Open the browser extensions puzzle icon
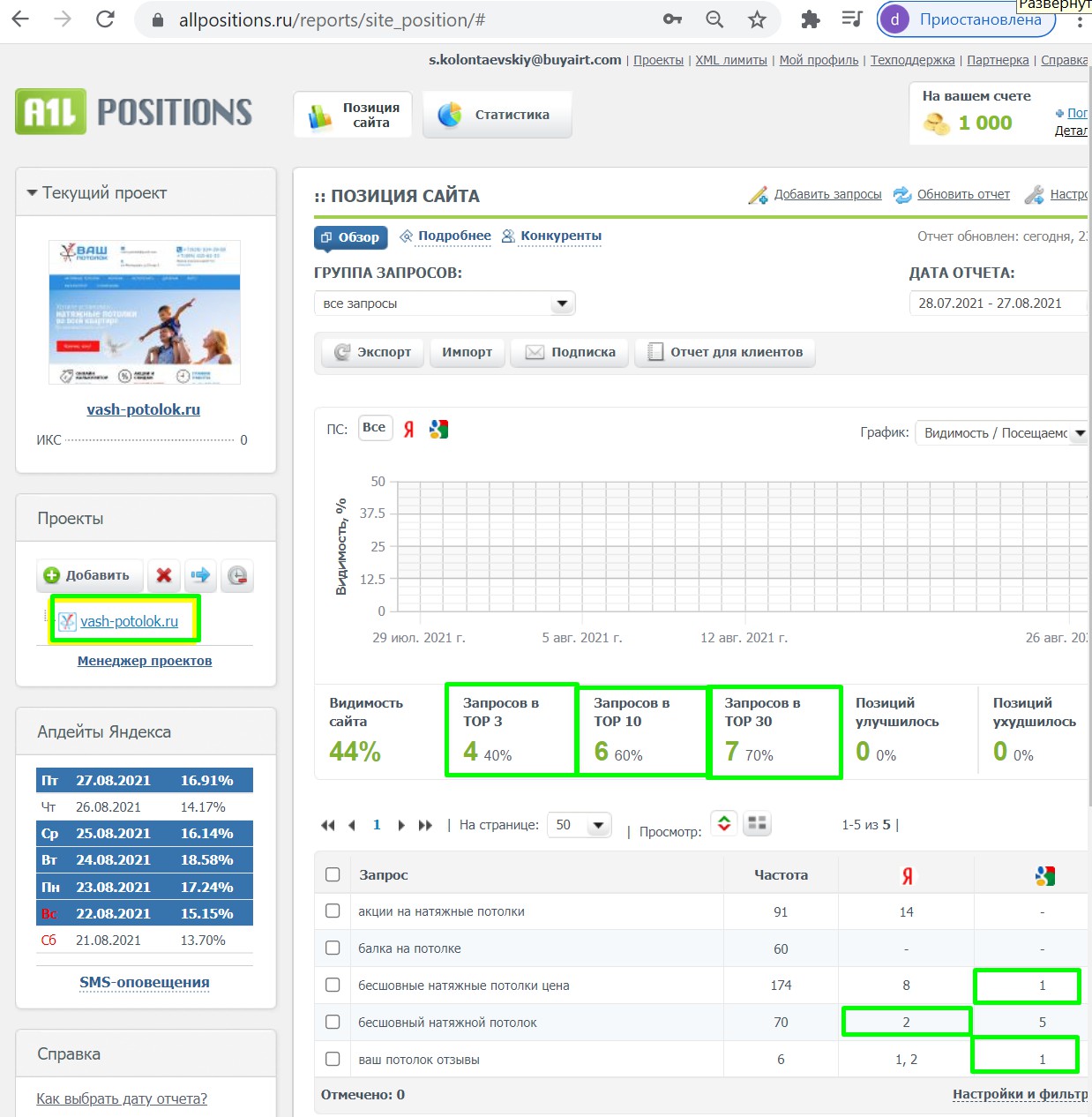Image resolution: width=1092 pixels, height=1117 pixels. pos(810,19)
